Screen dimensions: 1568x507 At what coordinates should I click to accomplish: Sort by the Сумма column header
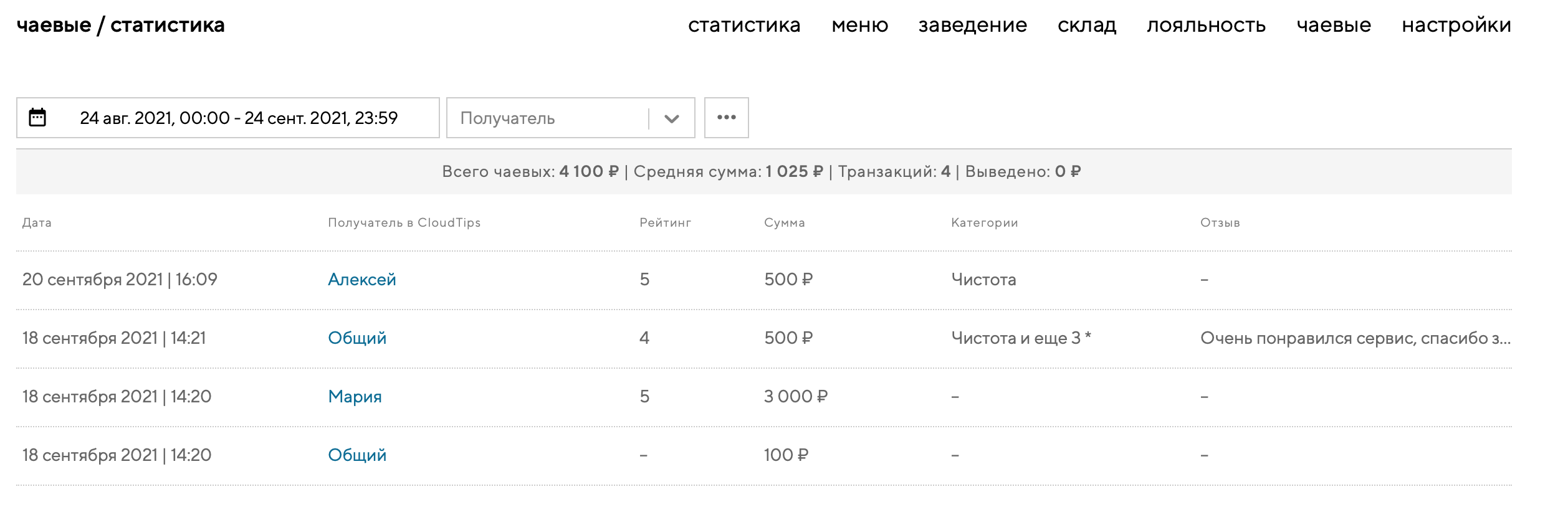pos(784,223)
